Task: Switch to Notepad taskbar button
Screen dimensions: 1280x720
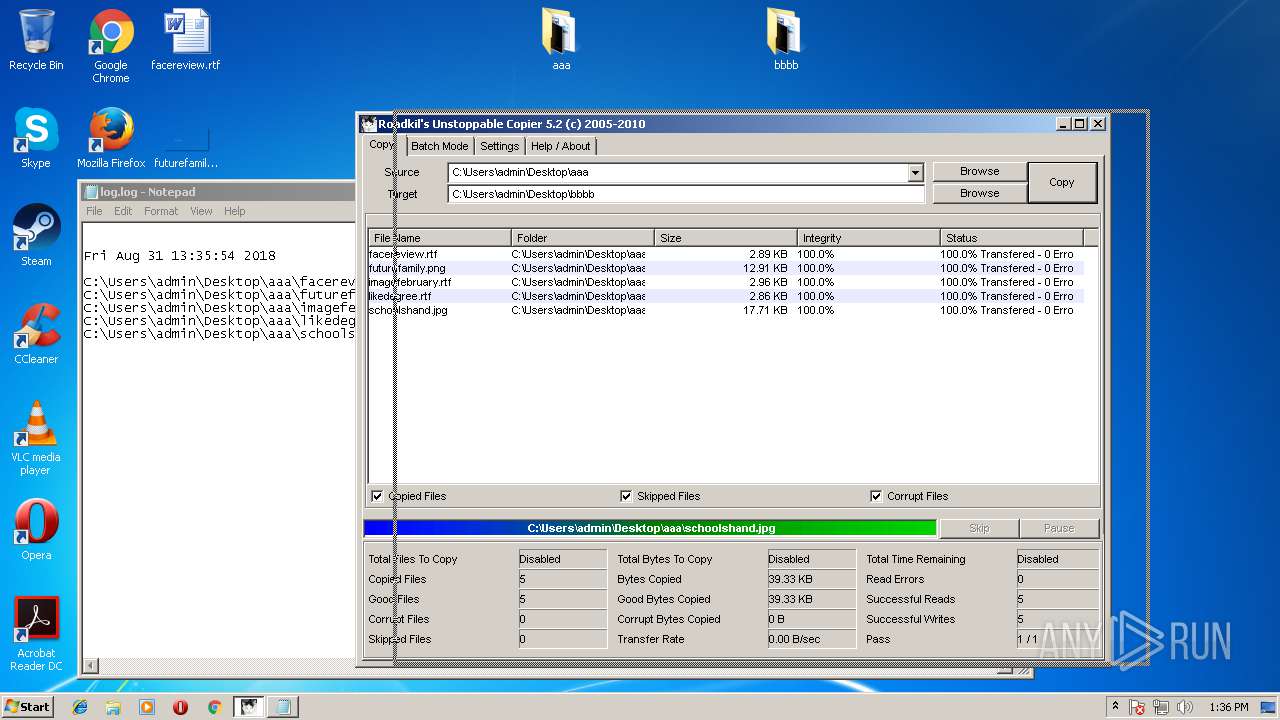Action: click(283, 707)
